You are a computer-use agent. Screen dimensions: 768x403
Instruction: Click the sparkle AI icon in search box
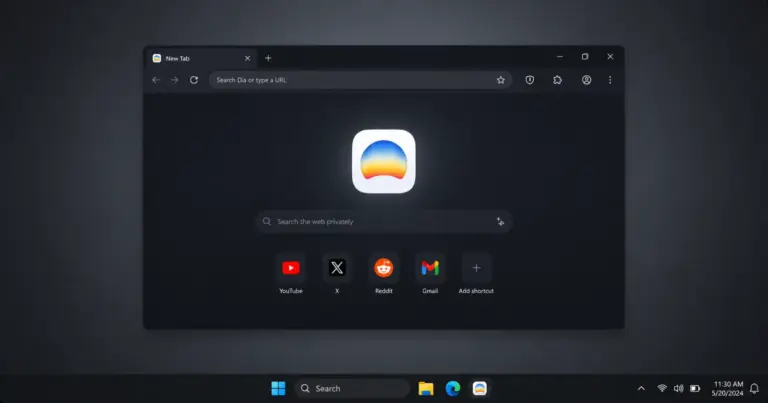click(x=500, y=222)
